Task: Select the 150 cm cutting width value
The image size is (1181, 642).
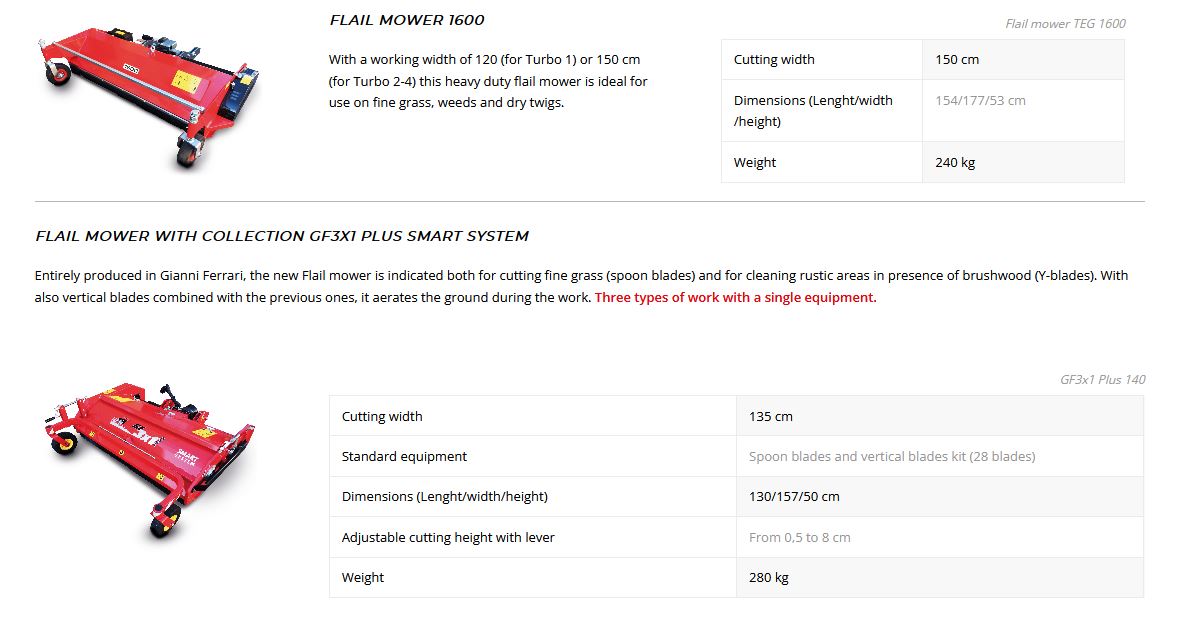Action: tap(957, 60)
